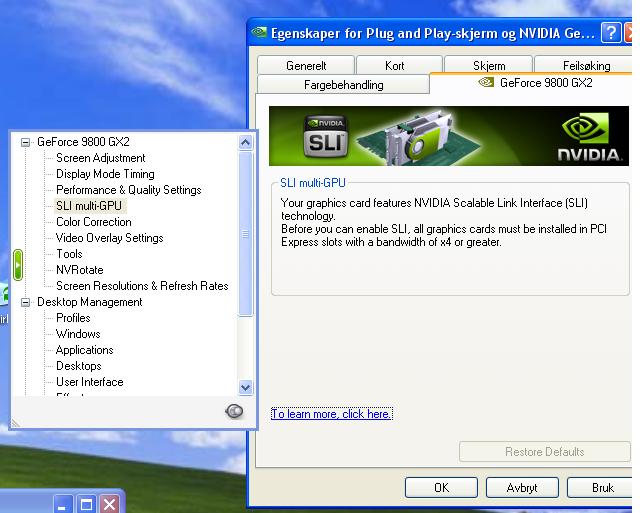Click the help question mark button
This screenshot has height=513, width=640.
(x=611, y=33)
